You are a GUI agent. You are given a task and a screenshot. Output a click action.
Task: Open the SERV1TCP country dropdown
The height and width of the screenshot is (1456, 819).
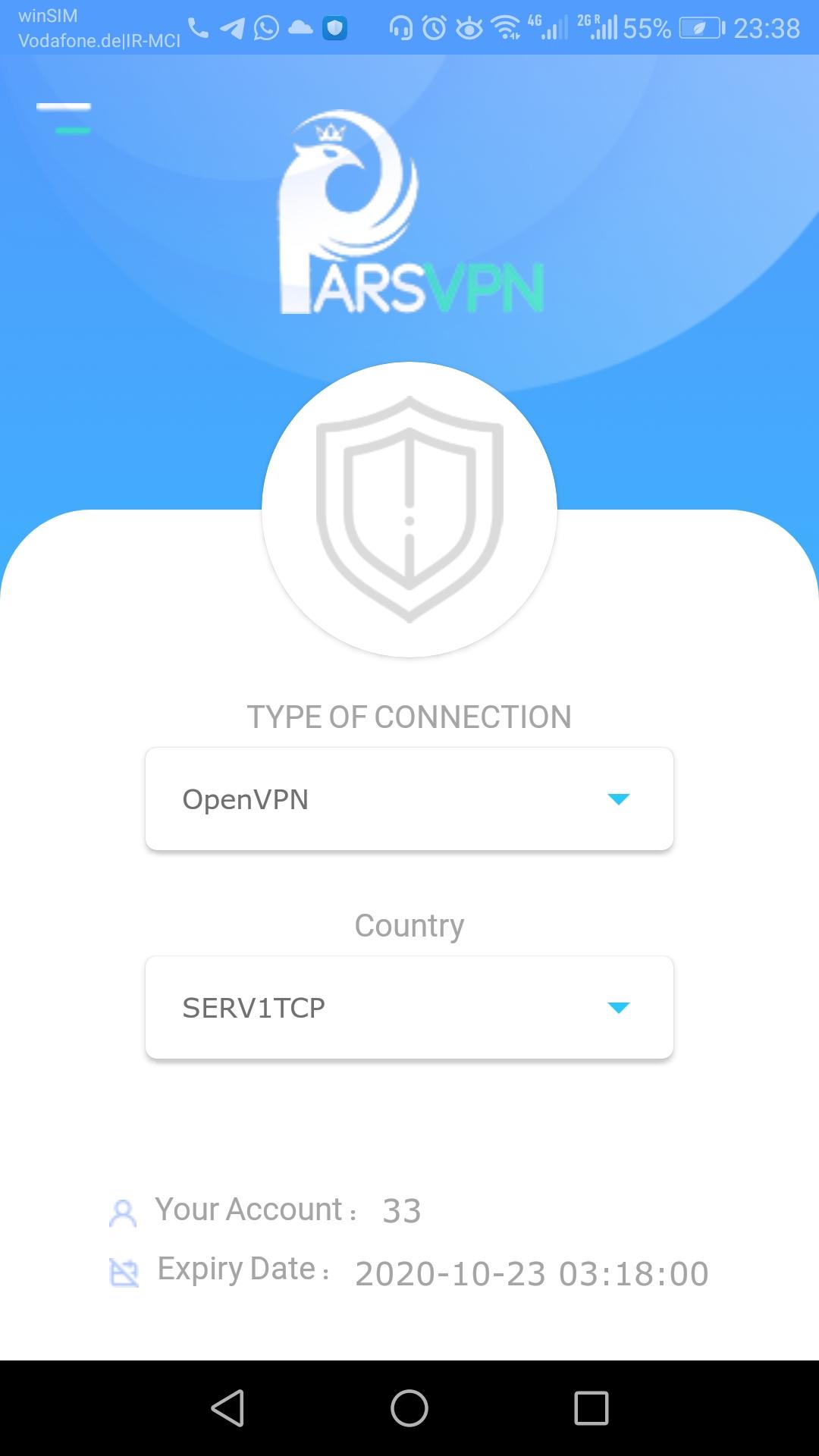pos(409,1008)
